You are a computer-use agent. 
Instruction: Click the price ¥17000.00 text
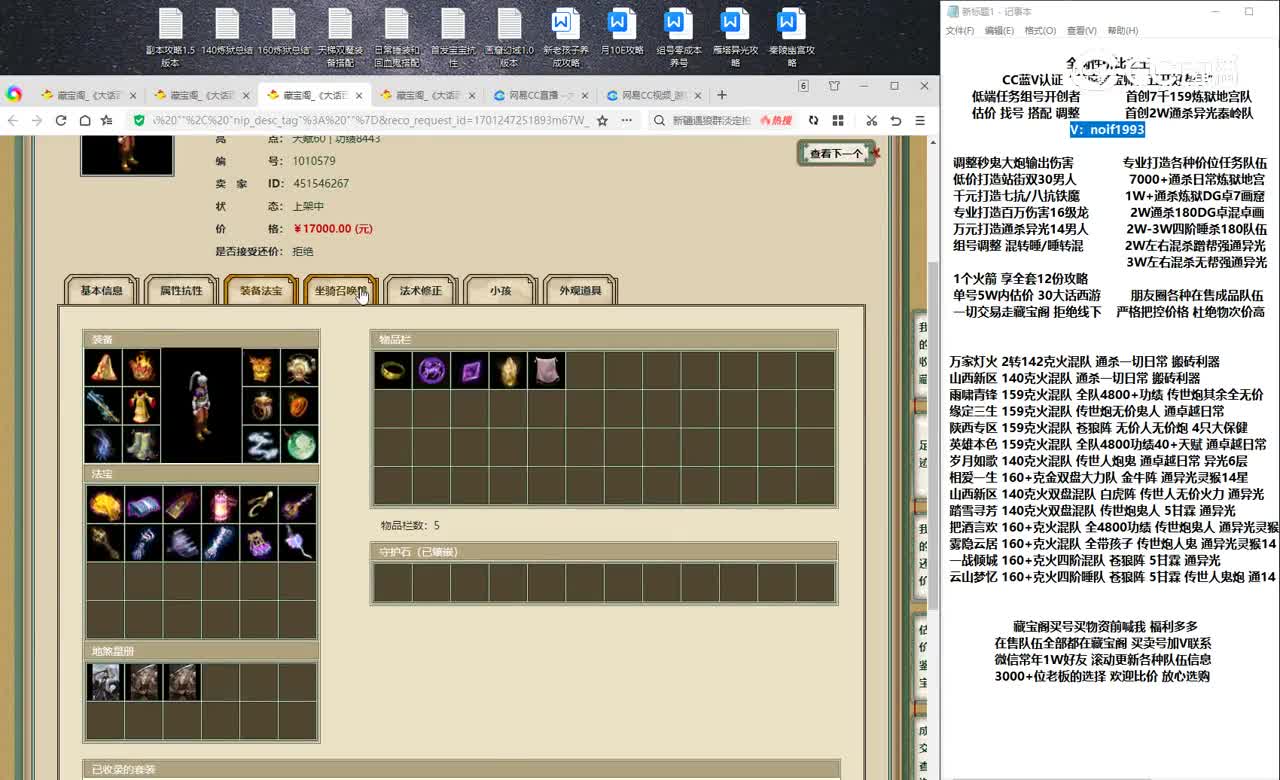click(x=333, y=229)
